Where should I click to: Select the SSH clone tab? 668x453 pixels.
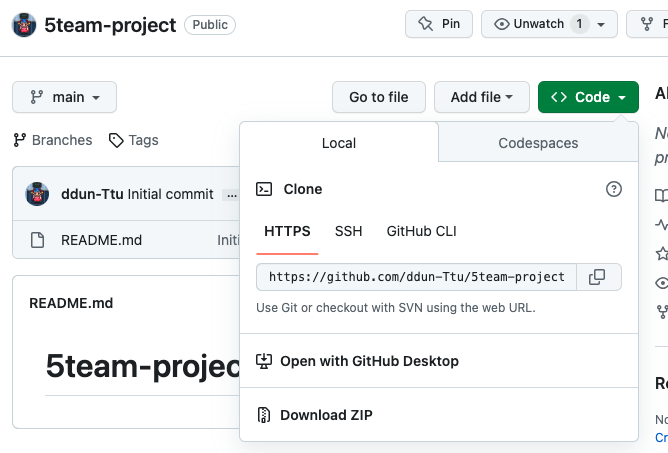click(x=348, y=231)
